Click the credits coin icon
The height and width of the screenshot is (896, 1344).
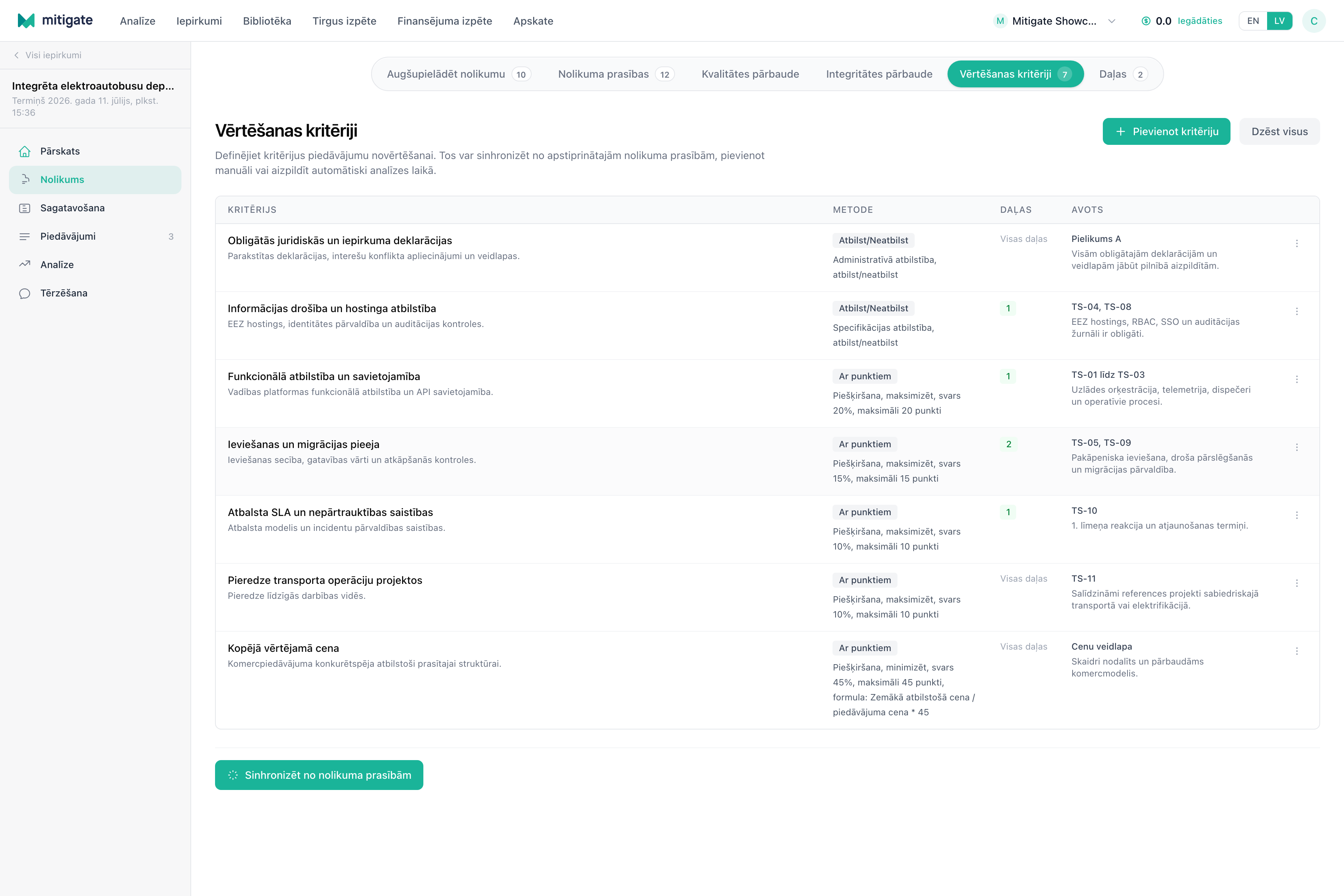coord(1146,21)
